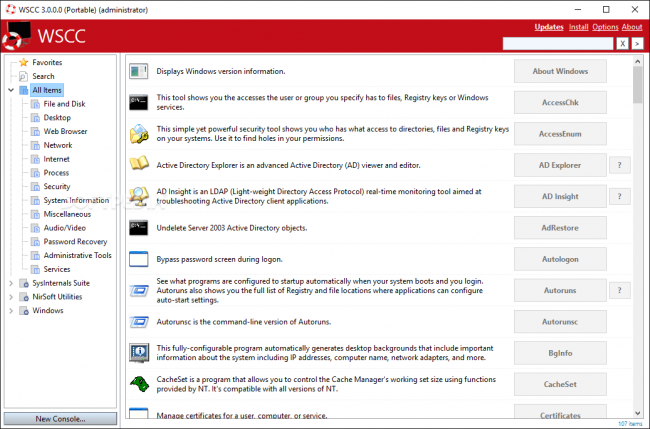Launch the AdRestore button

(x=560, y=228)
